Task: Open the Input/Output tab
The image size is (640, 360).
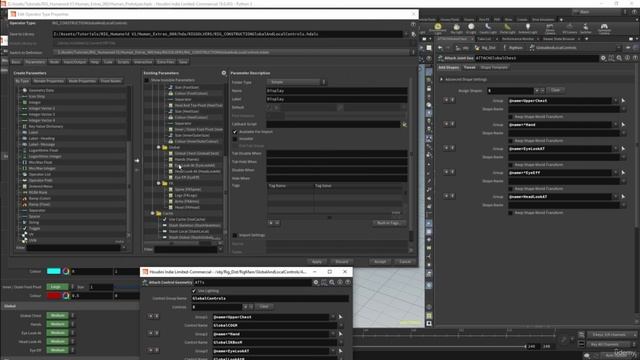Action: 75,62
